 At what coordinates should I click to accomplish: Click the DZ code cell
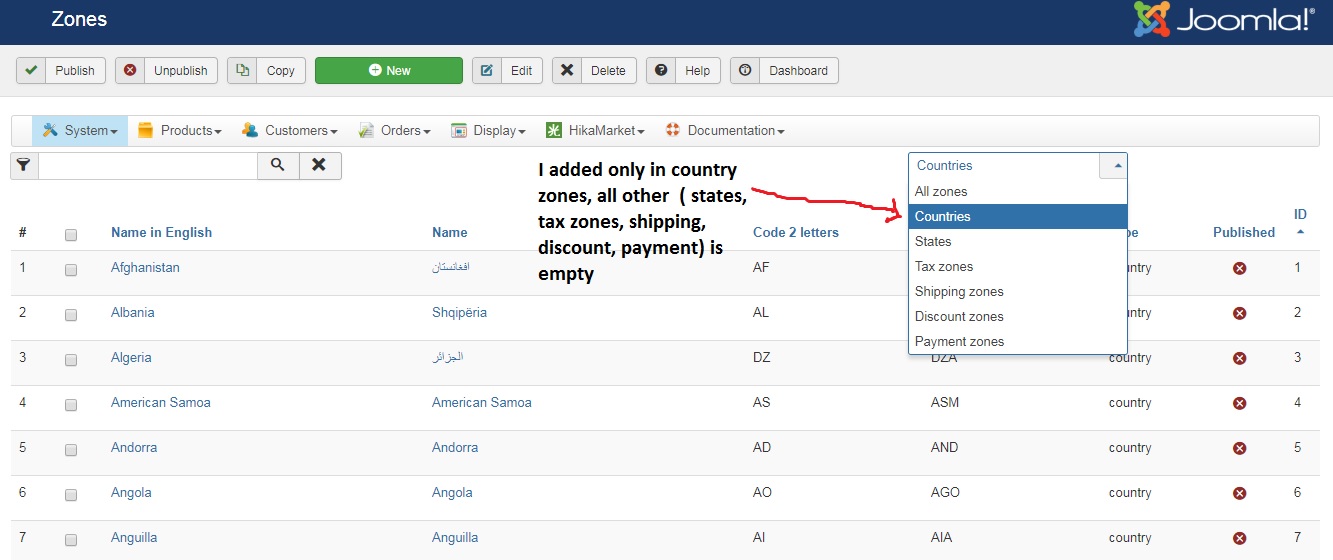point(761,358)
